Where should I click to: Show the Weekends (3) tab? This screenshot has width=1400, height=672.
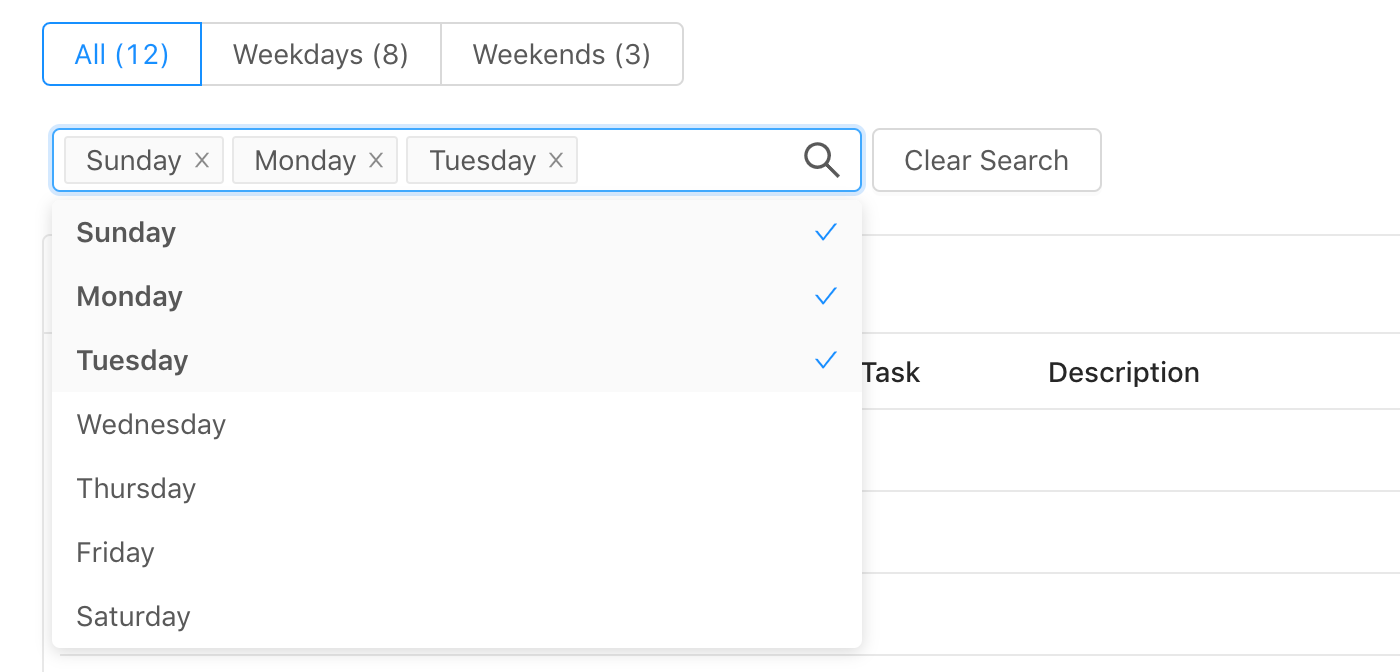[562, 54]
